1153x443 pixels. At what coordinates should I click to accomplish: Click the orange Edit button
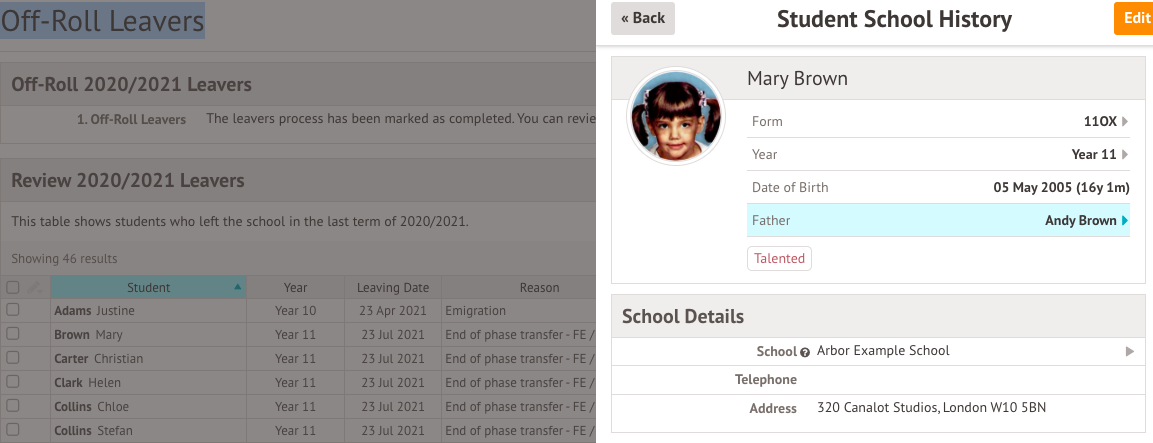1133,18
